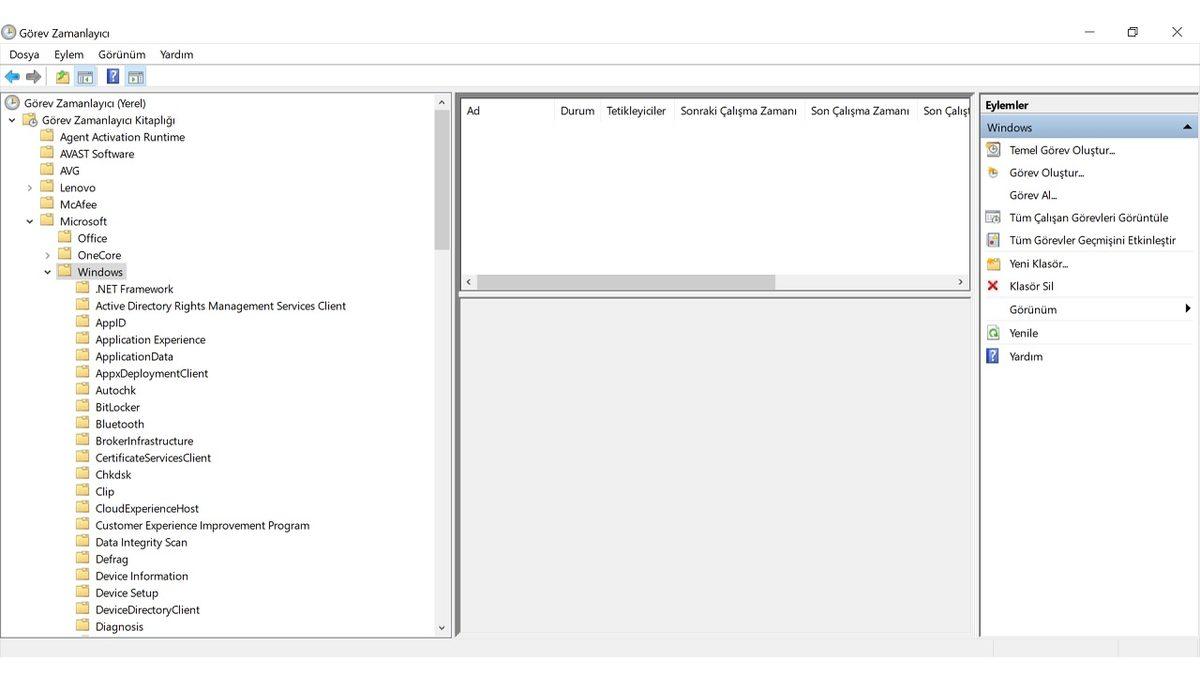Click the red Klasör Sil icon
This screenshot has width=1200, height=675.
[993, 286]
